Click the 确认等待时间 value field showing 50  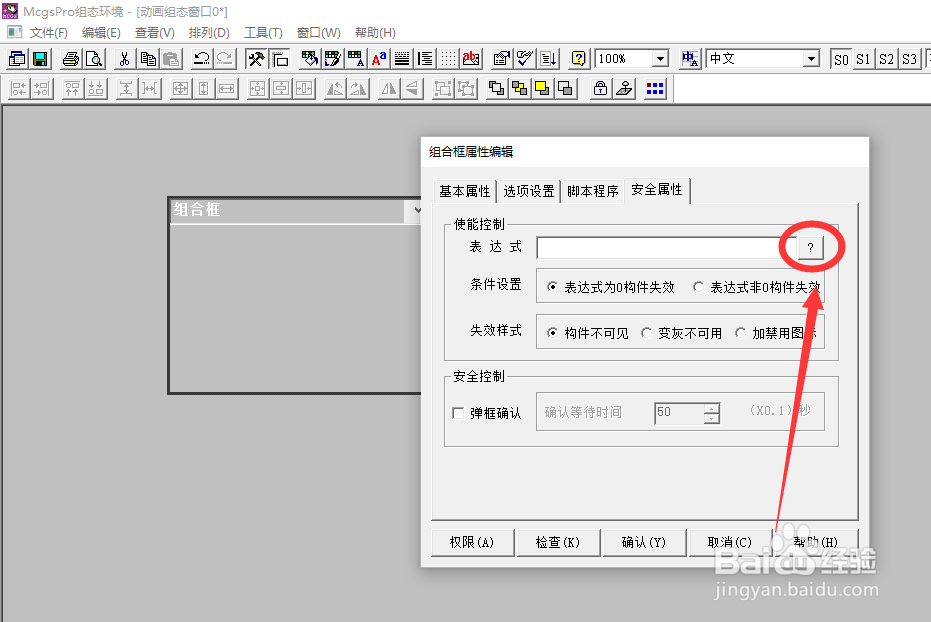point(679,413)
